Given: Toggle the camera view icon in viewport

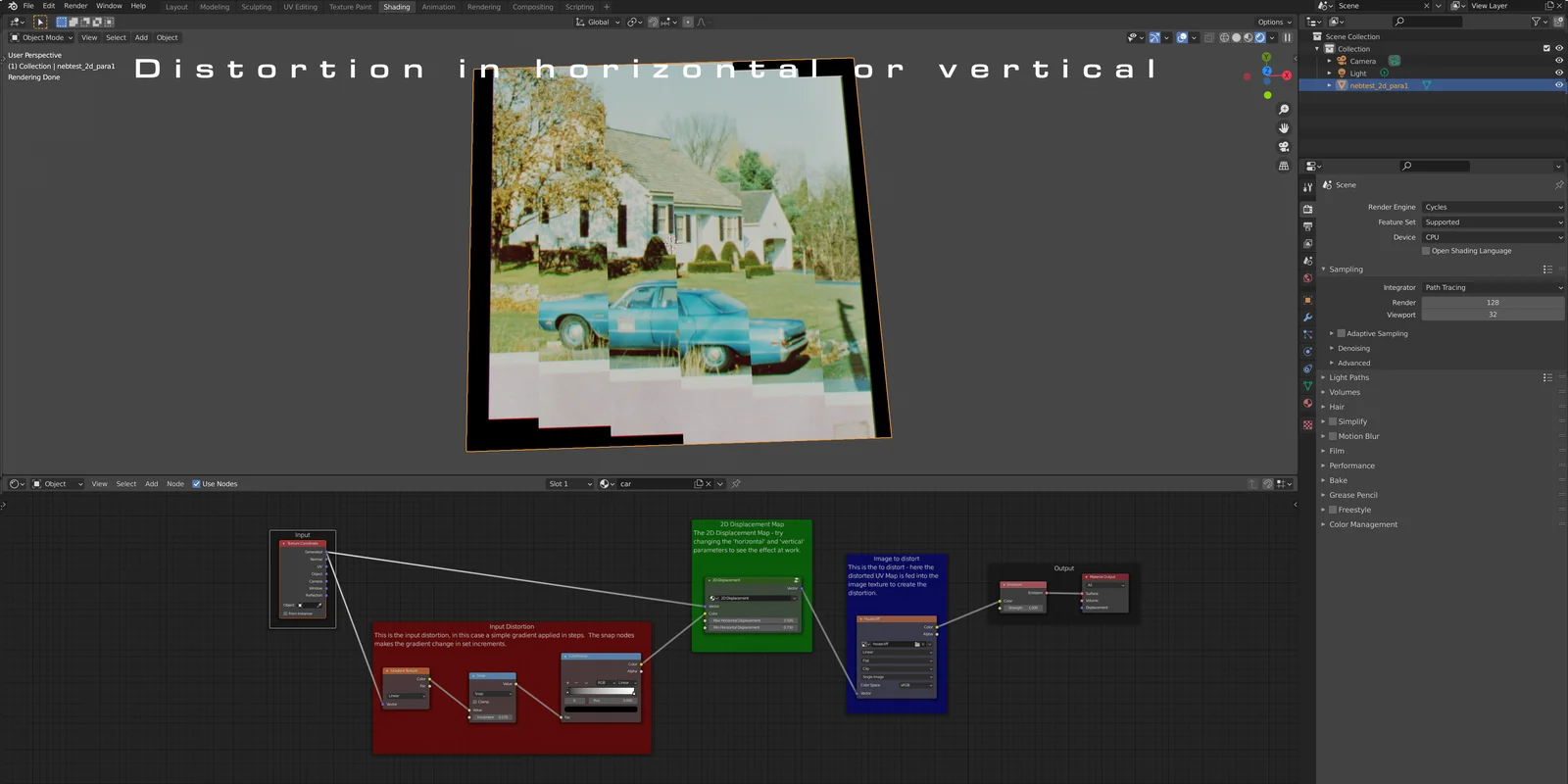Looking at the screenshot, I should coord(1284,147).
